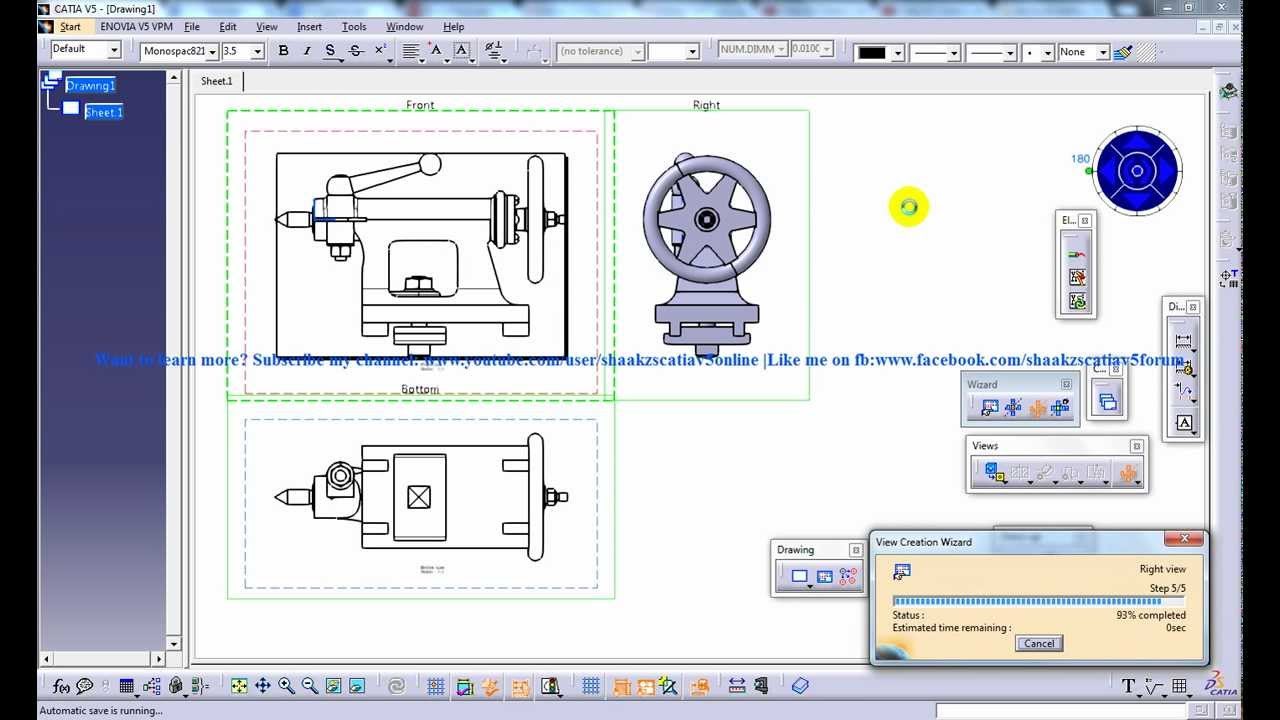Viewport: 1280px width, 720px height.
Task: Open the (no tolerance) dropdown
Action: click(637, 51)
